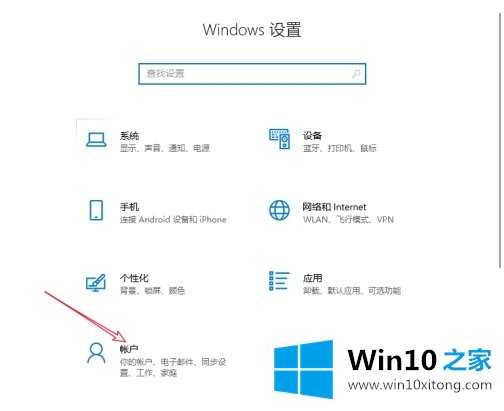Click the magnifier icon in search box

point(356,74)
